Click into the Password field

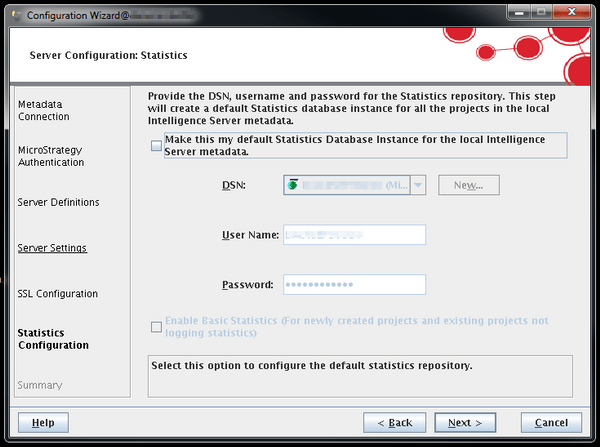tap(354, 284)
